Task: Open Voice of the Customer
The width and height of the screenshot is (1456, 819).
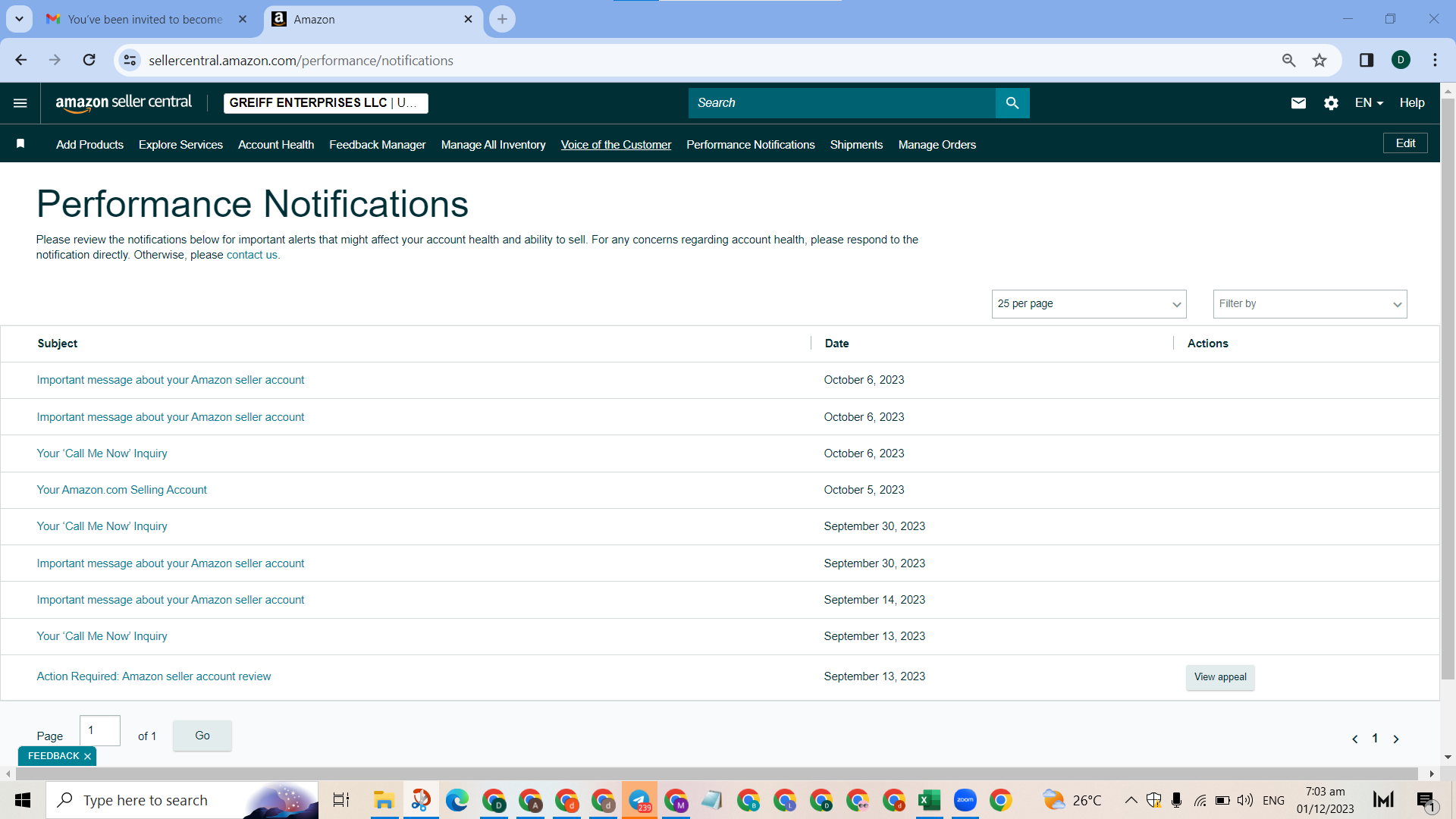Action: (616, 145)
